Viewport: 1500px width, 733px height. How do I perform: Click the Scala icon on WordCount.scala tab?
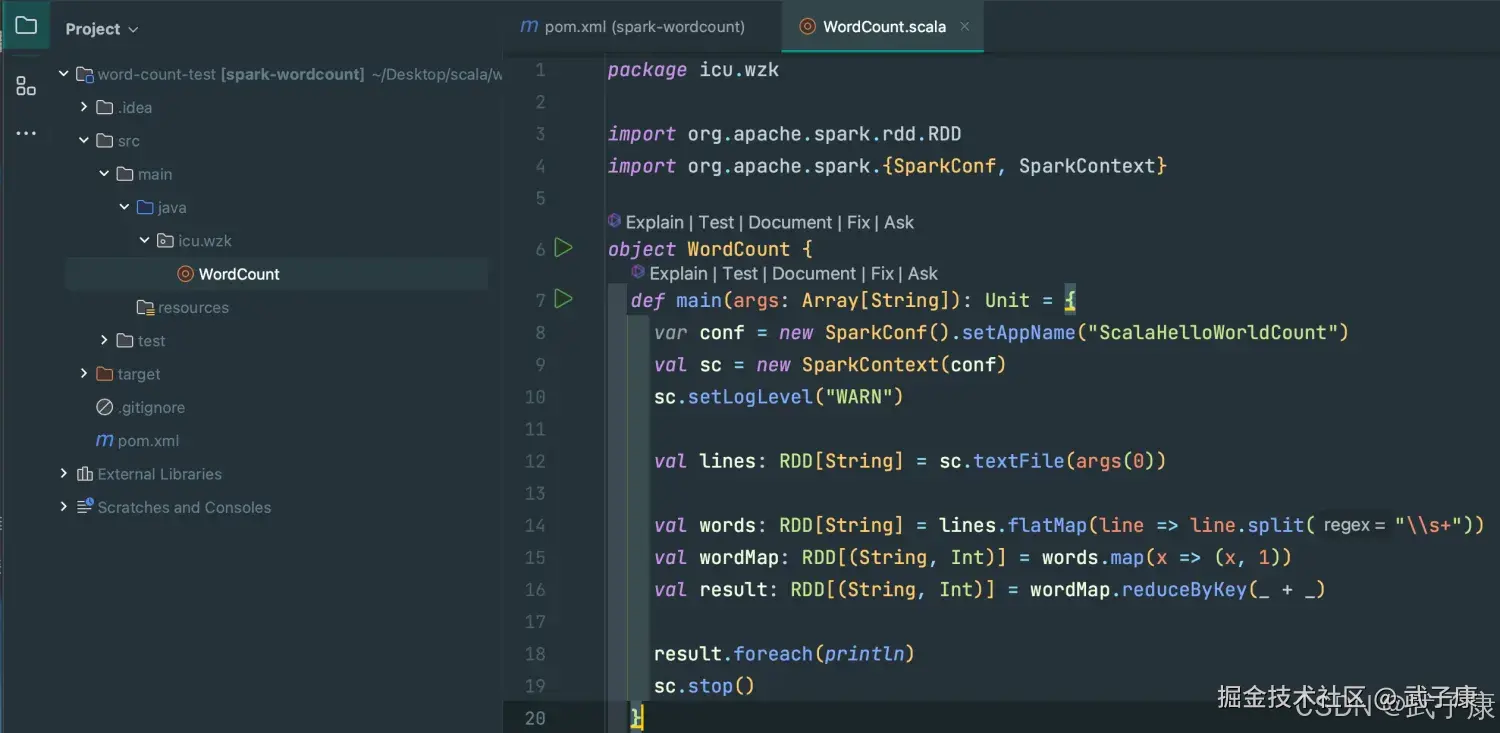click(x=807, y=27)
